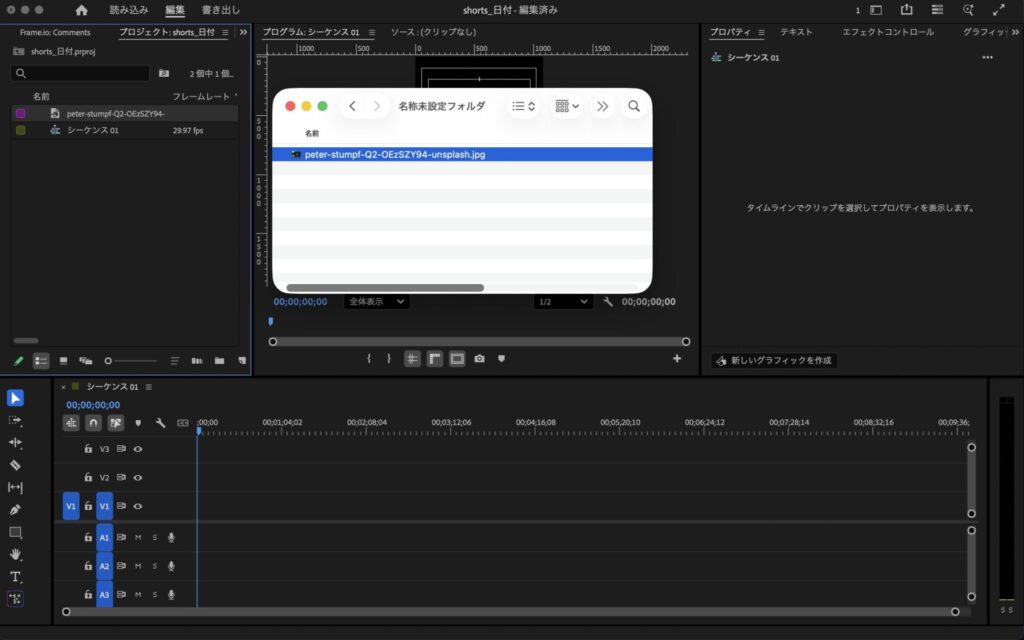
Task: Open the 全体表示 zoom level dropdown
Action: coord(376,301)
